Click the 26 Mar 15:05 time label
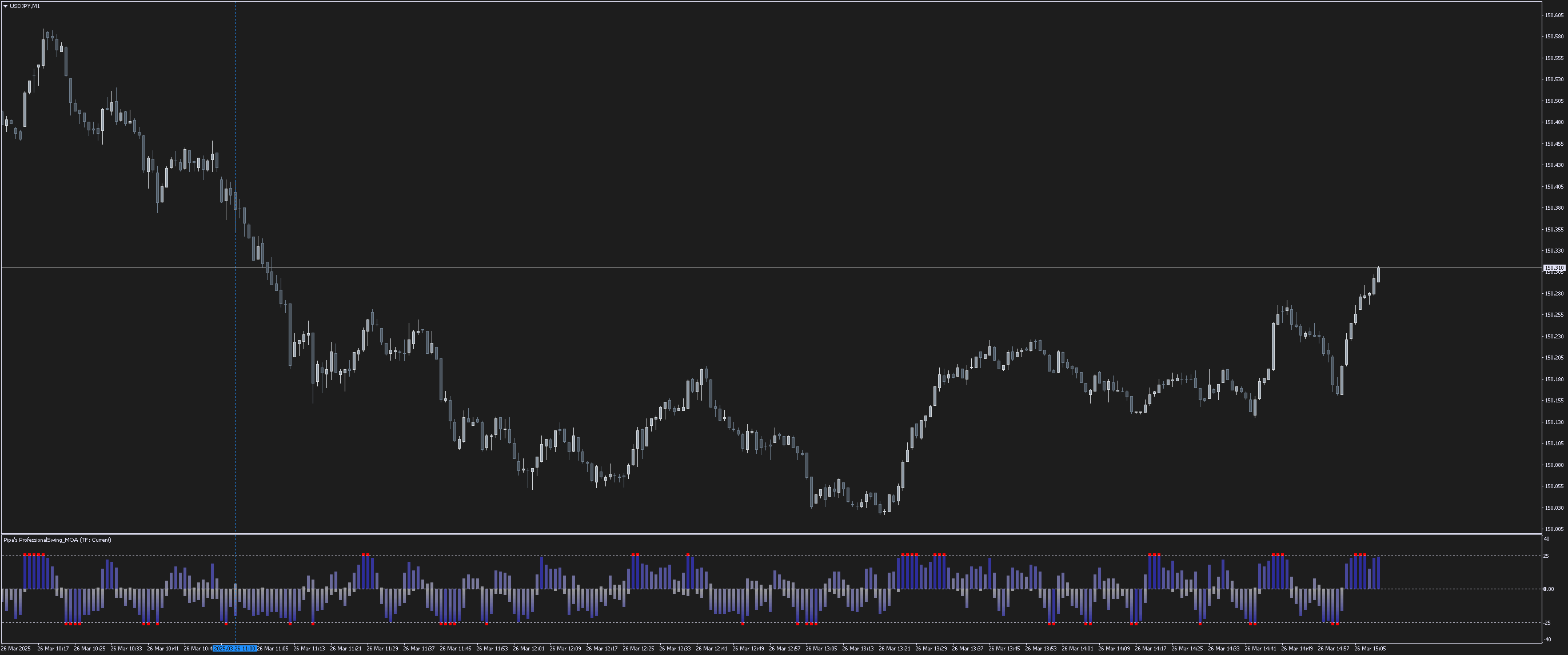 (1370, 649)
